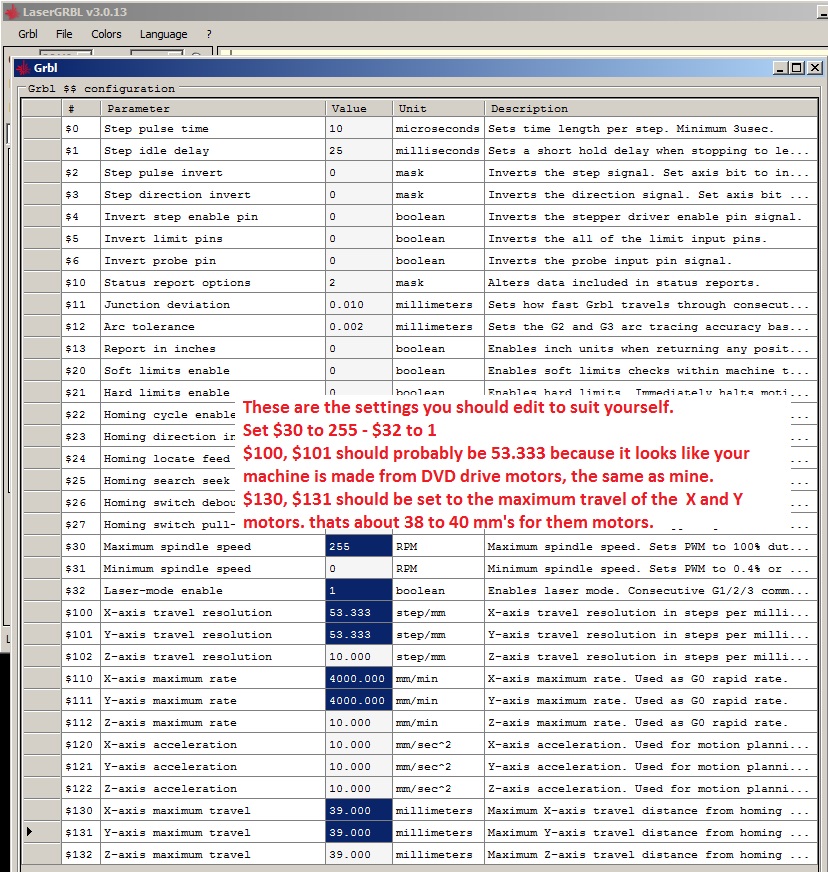Select the row header of $0
Viewport: 828px width, 872px height.
pyautogui.click(x=42, y=128)
